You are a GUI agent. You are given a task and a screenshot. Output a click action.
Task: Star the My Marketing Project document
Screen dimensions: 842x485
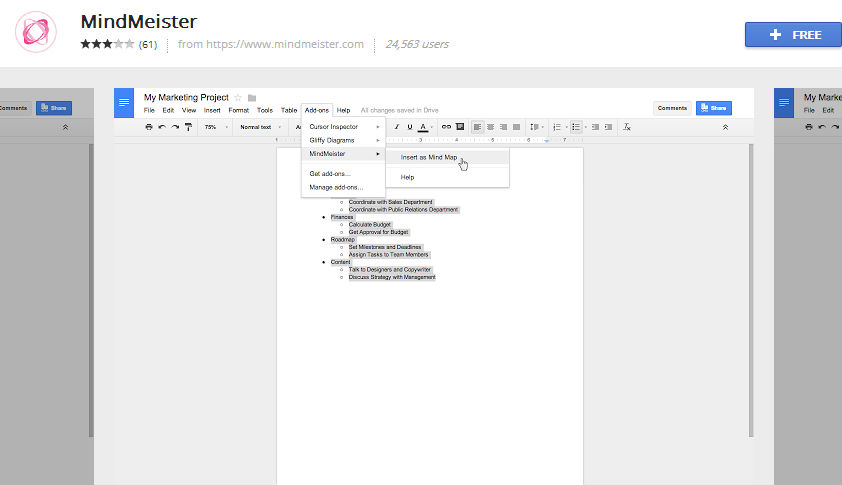(238, 98)
